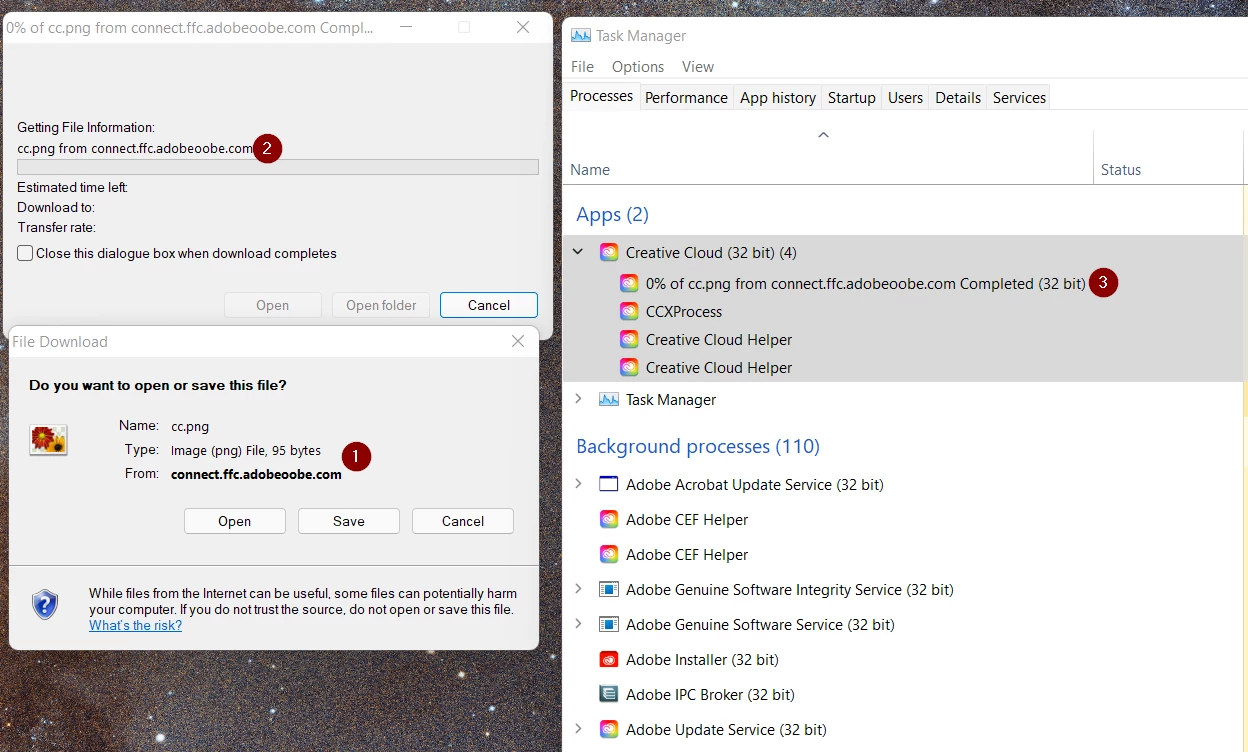Switch to the Startup tab

(852, 97)
